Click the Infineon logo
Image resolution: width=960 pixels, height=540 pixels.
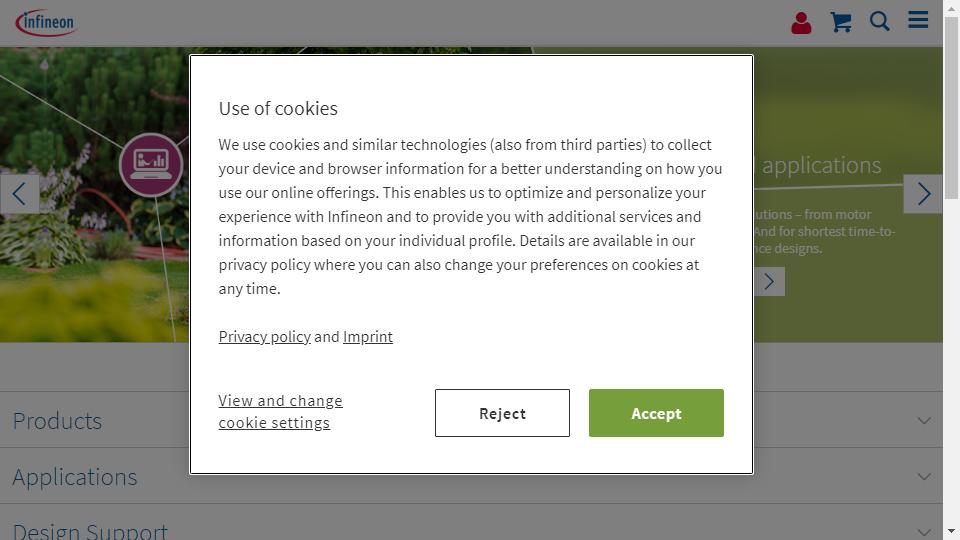[x=45, y=22]
